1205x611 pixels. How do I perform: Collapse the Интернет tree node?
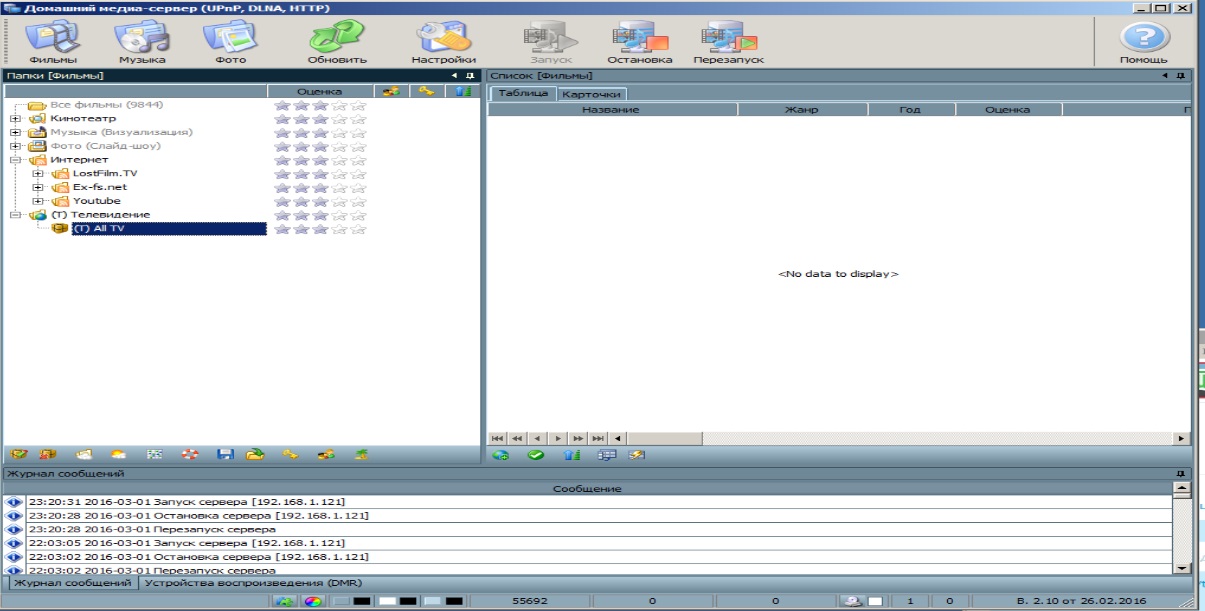15,160
